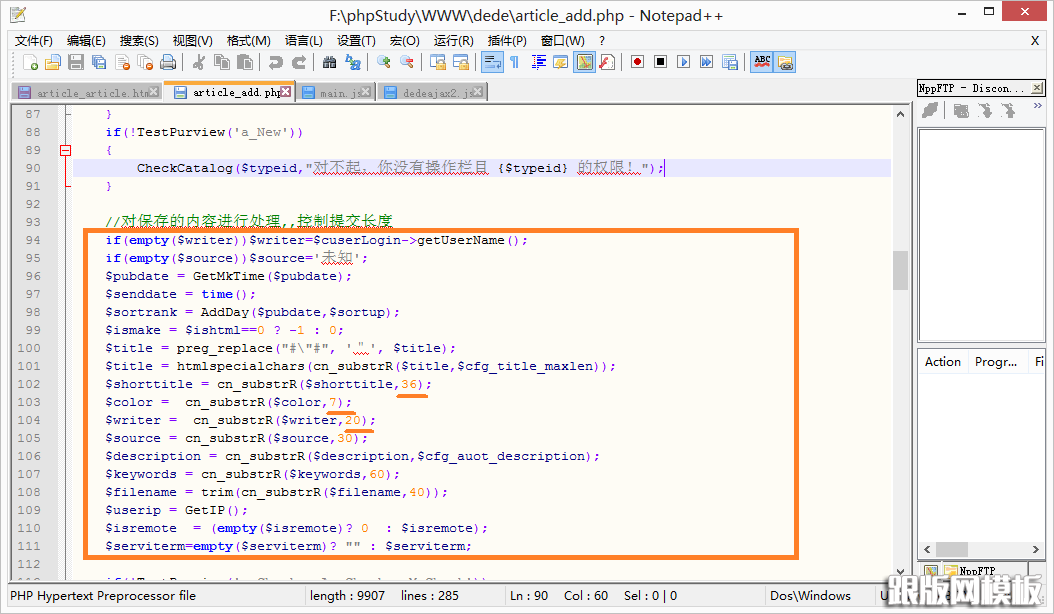Switch to the Action tab in the lower panel
The image size is (1054, 614).
(x=942, y=361)
